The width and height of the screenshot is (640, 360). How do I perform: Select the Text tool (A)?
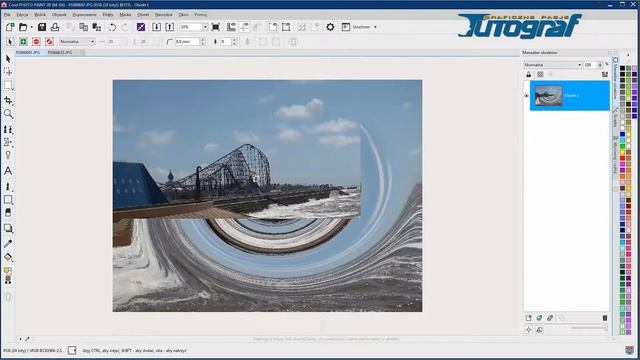click(8, 171)
